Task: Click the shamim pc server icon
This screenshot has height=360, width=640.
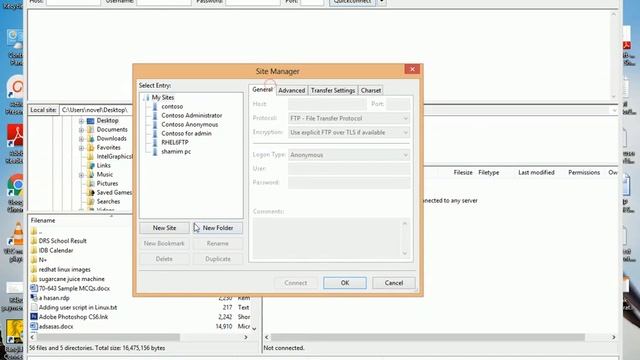Action: tap(155, 151)
